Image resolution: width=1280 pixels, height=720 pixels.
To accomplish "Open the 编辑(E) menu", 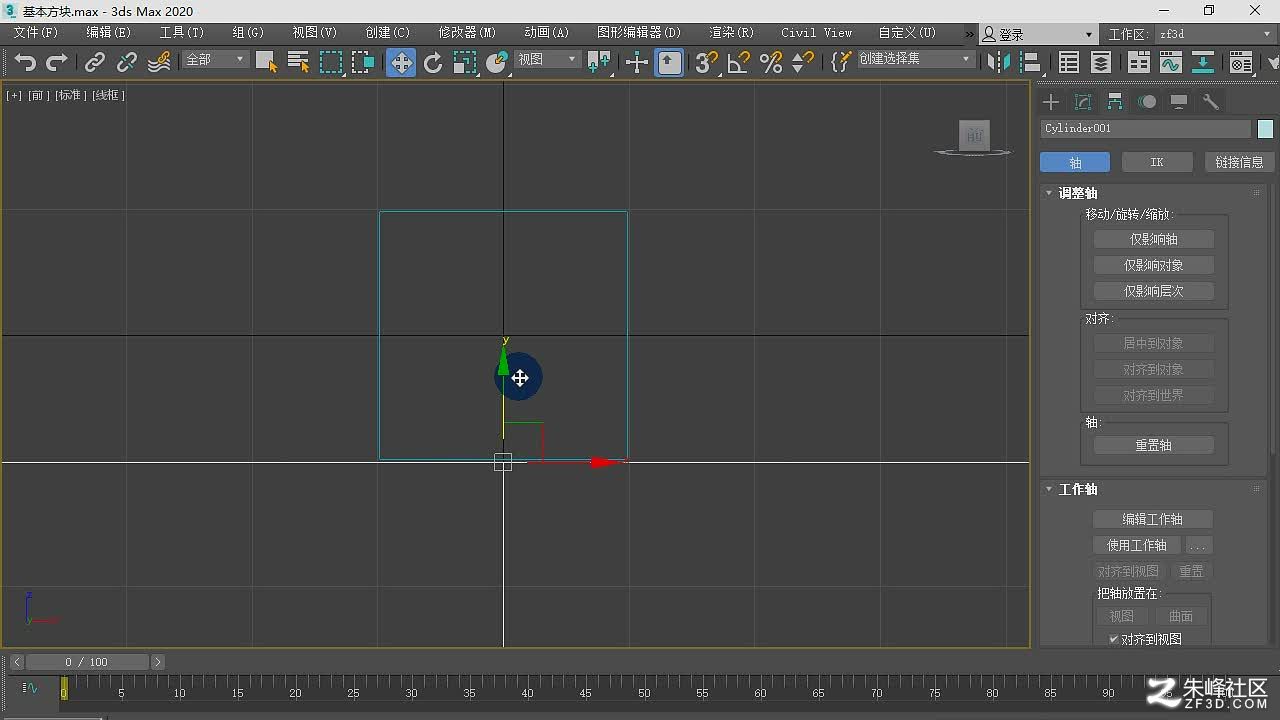I will pos(108,33).
